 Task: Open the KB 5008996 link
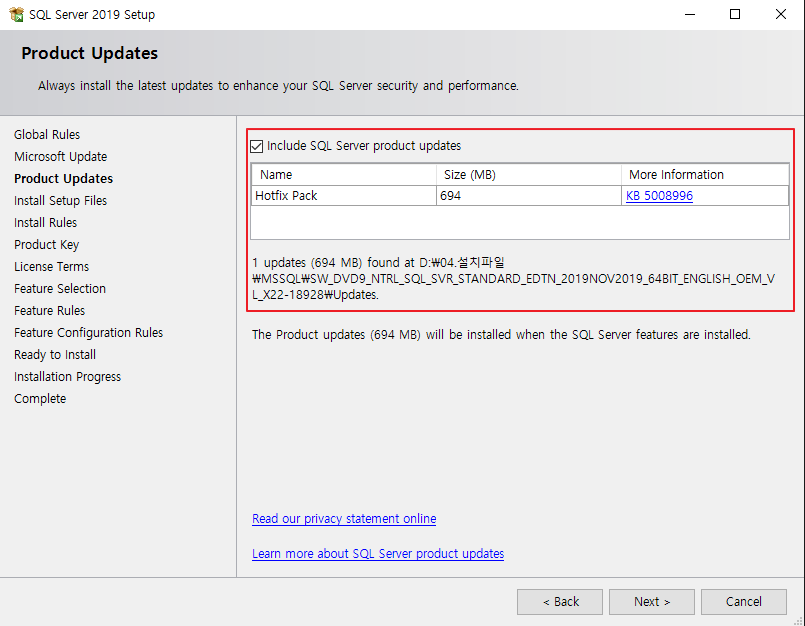click(x=659, y=196)
